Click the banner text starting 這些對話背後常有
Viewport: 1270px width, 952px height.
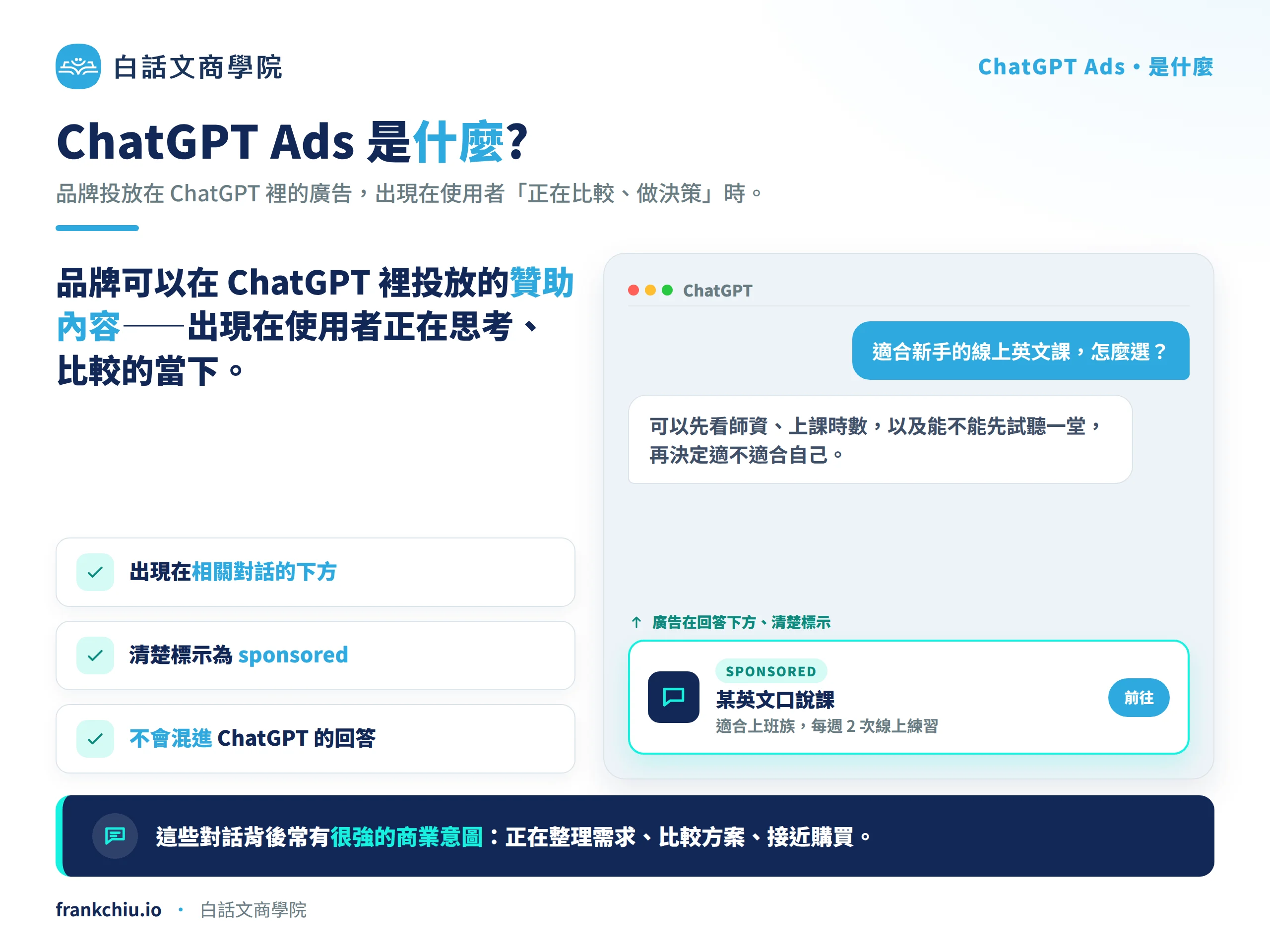(513, 836)
